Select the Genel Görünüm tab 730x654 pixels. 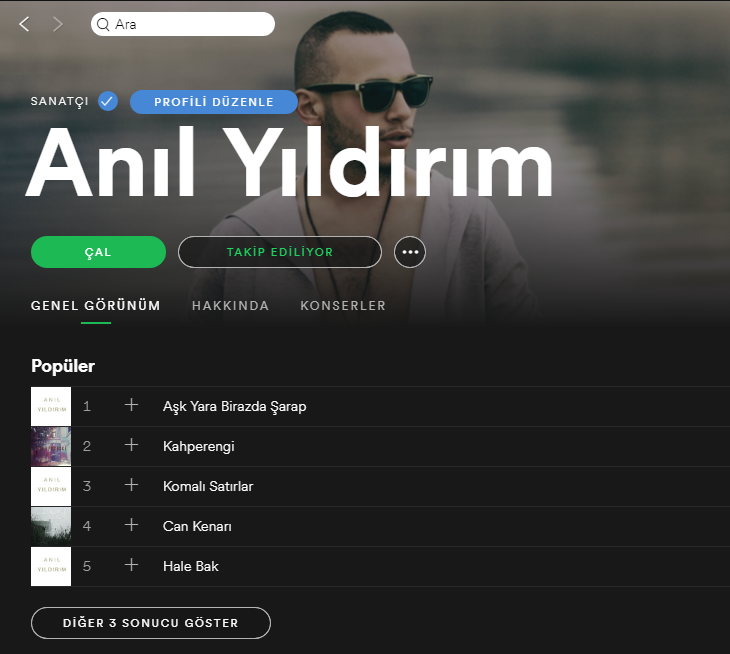tap(96, 306)
